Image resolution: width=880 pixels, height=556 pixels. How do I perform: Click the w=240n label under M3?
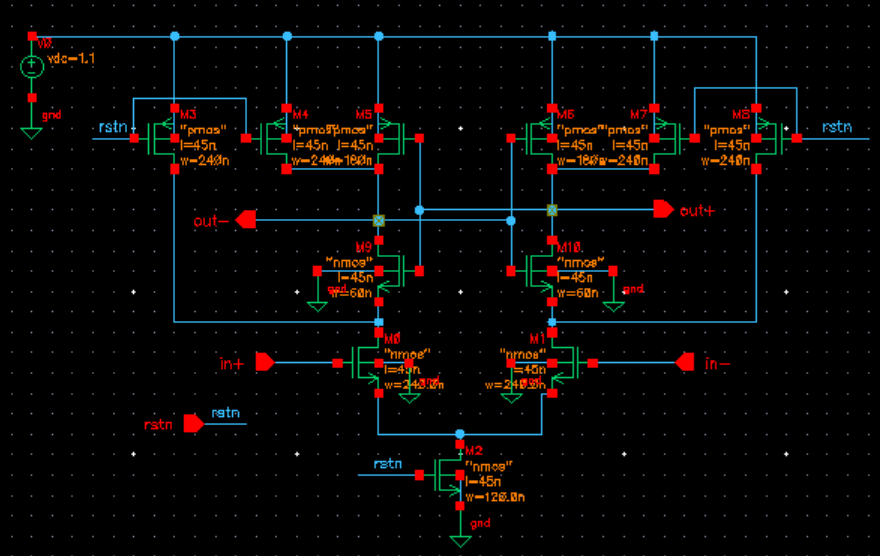[205, 161]
